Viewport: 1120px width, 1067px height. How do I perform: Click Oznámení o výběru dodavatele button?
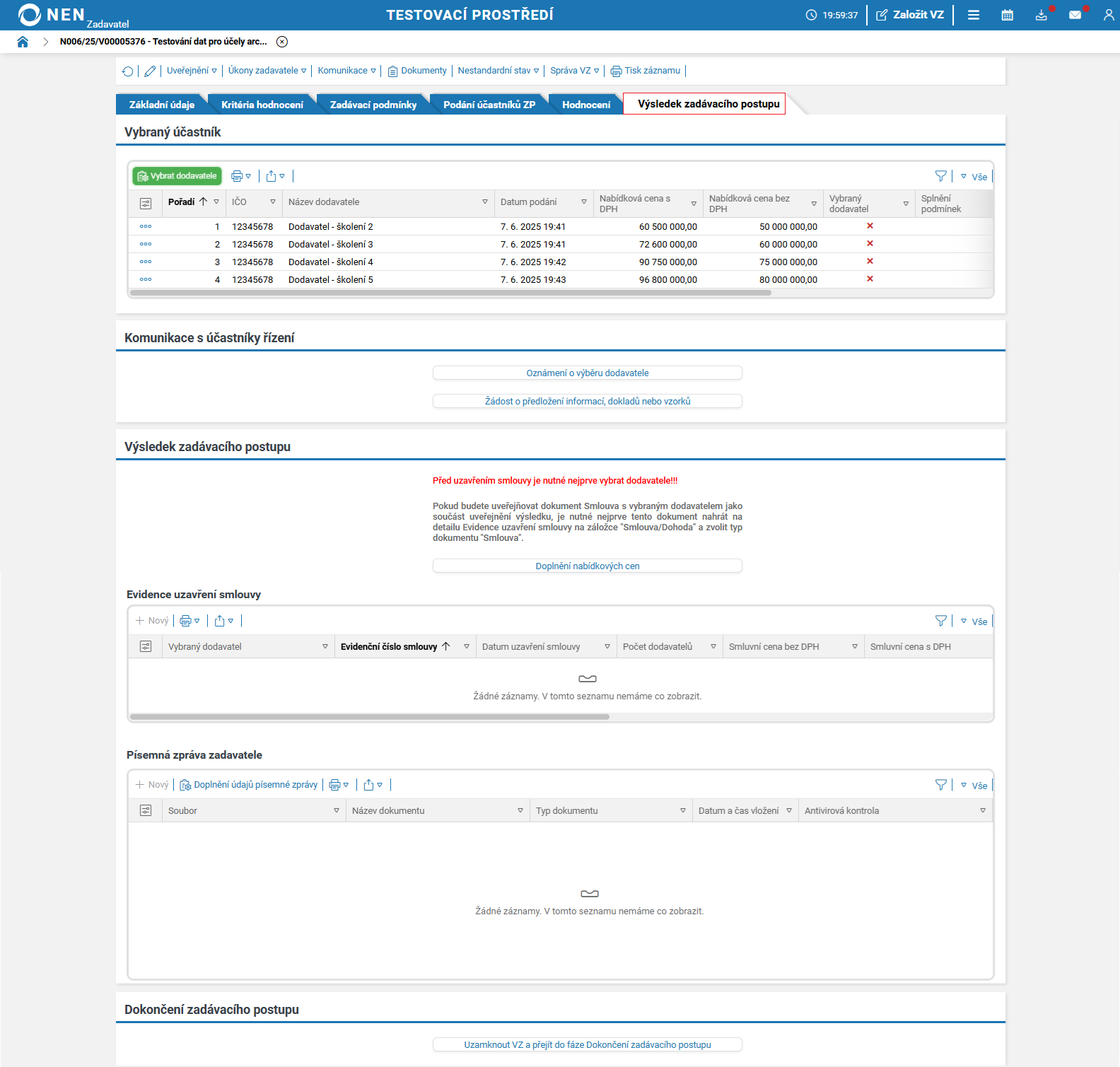[x=587, y=373]
